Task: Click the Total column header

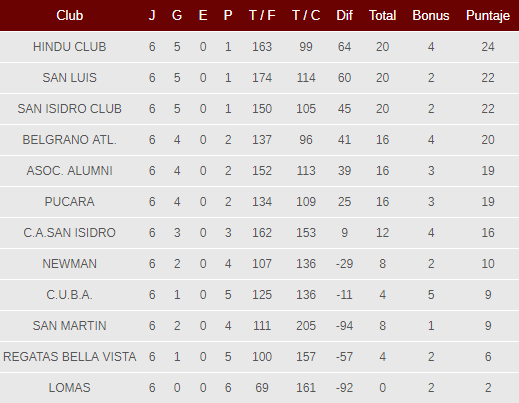Action: click(382, 15)
